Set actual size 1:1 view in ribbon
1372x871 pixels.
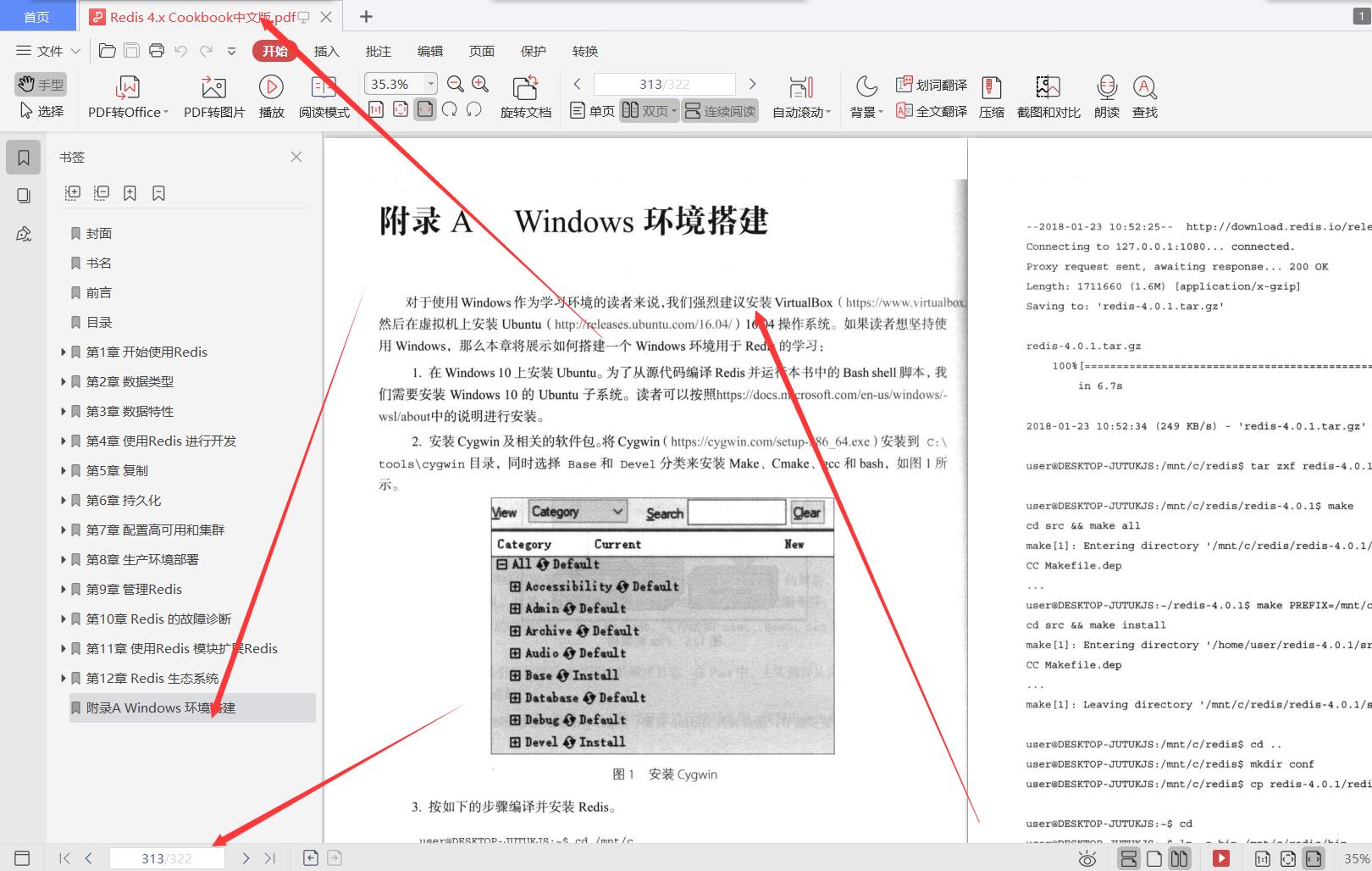[376, 109]
